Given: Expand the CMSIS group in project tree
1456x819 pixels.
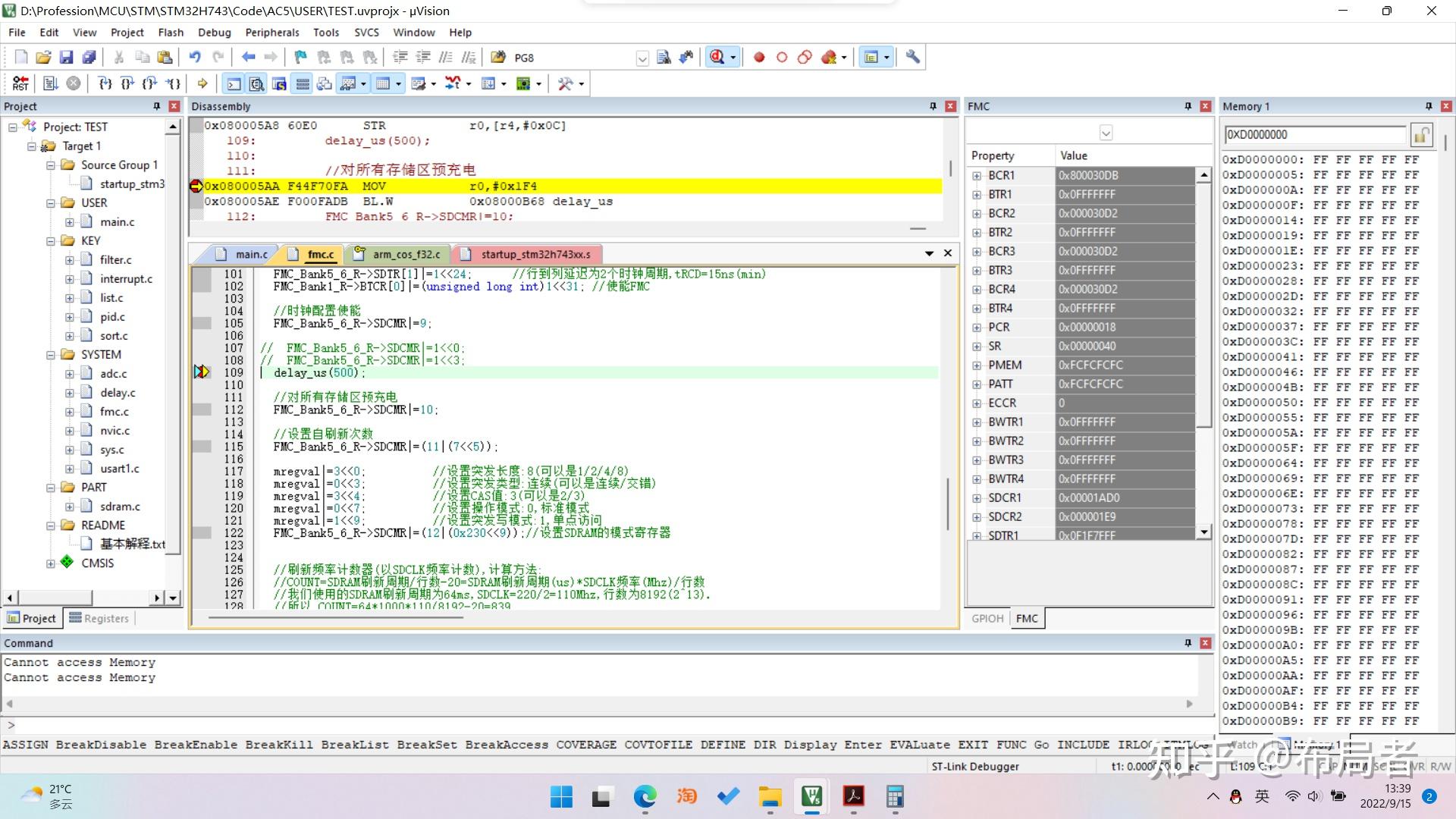Looking at the screenshot, I should (50, 563).
